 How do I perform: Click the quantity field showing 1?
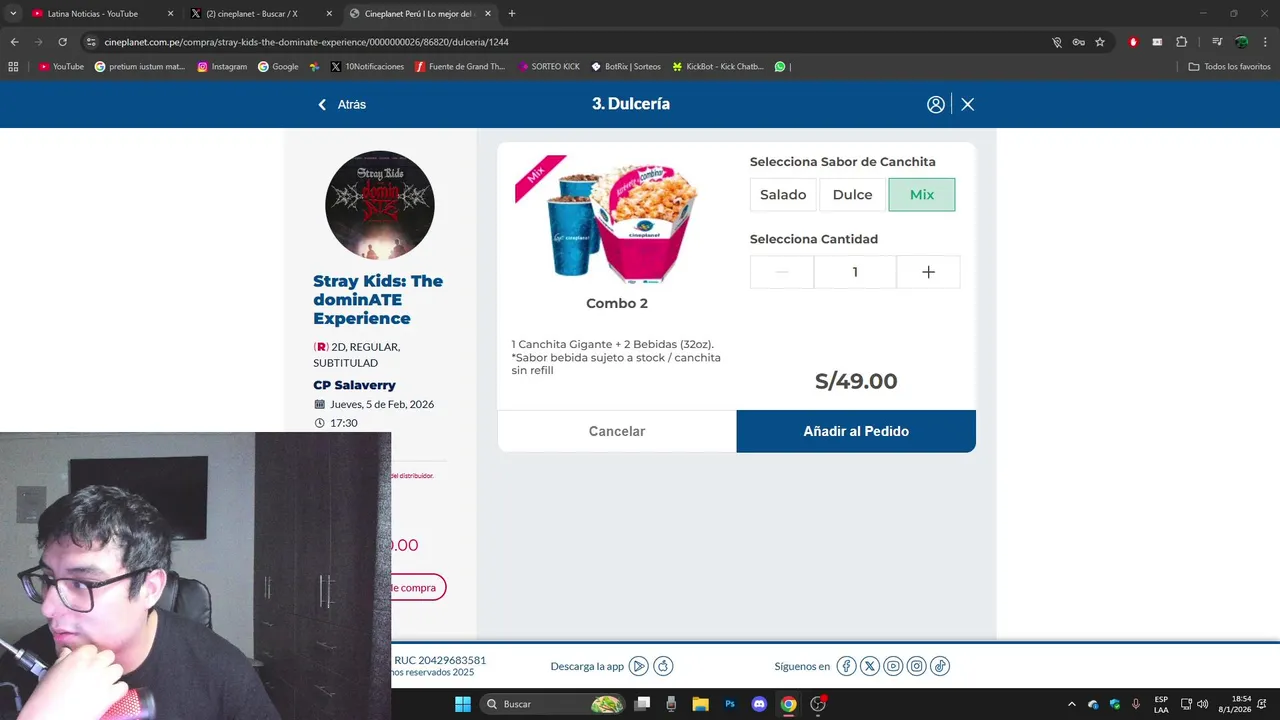coord(855,272)
